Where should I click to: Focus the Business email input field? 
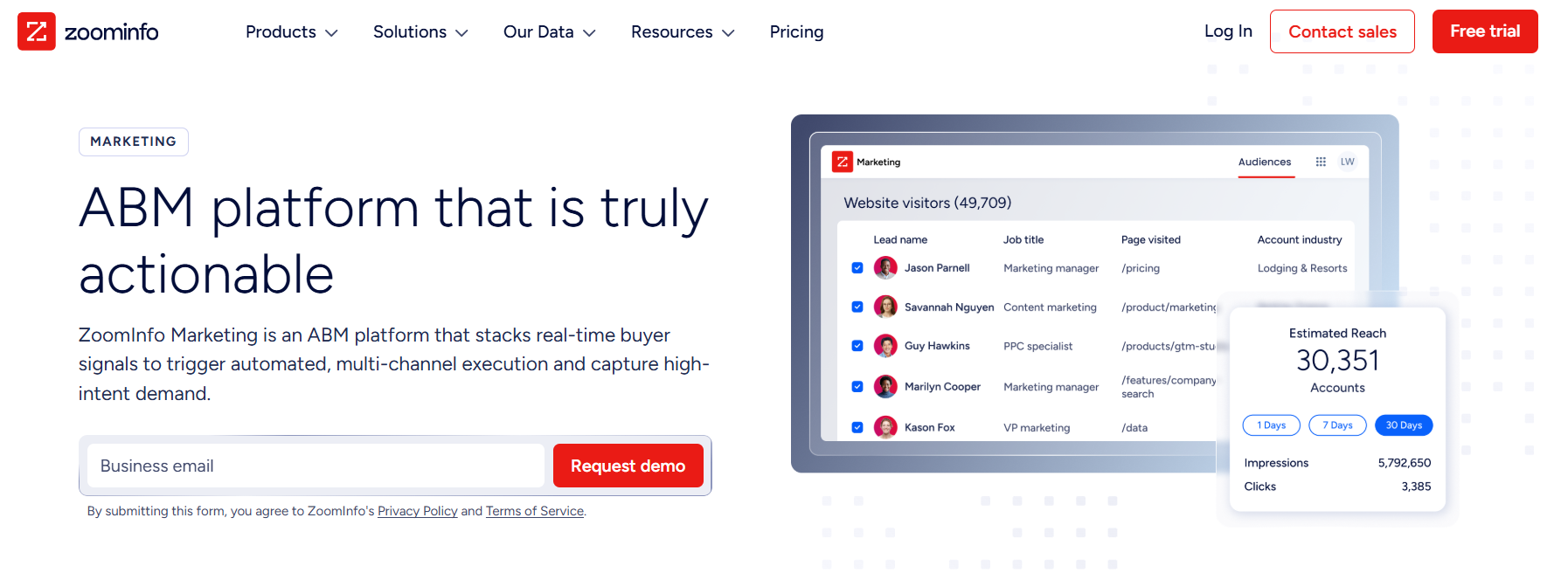pyautogui.click(x=316, y=466)
